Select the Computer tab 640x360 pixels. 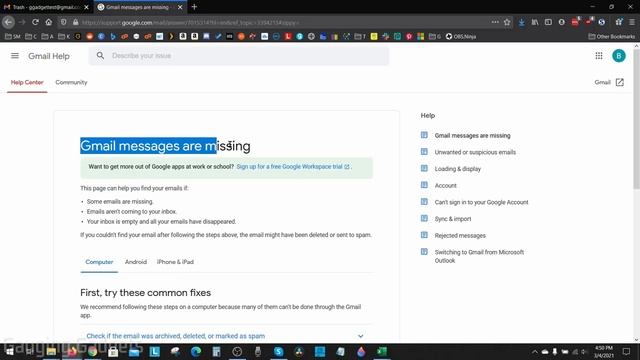(x=99, y=262)
